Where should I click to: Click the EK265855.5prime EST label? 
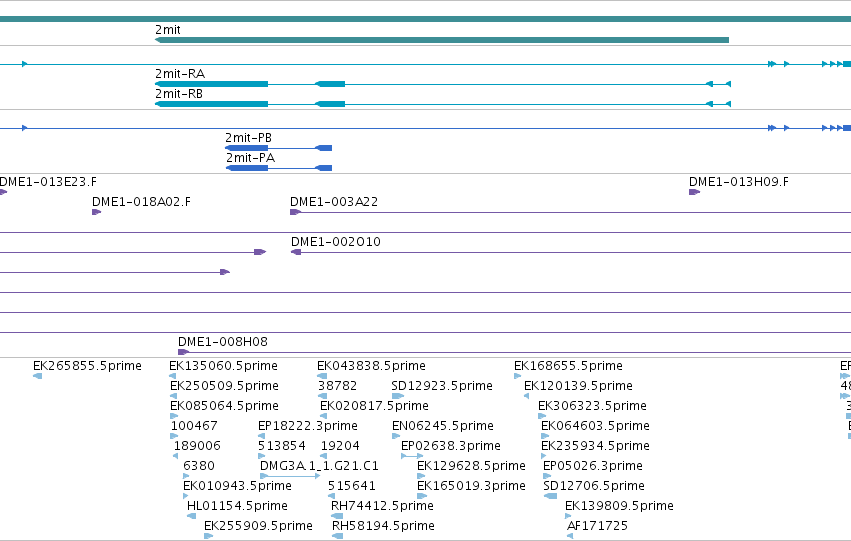click(87, 366)
